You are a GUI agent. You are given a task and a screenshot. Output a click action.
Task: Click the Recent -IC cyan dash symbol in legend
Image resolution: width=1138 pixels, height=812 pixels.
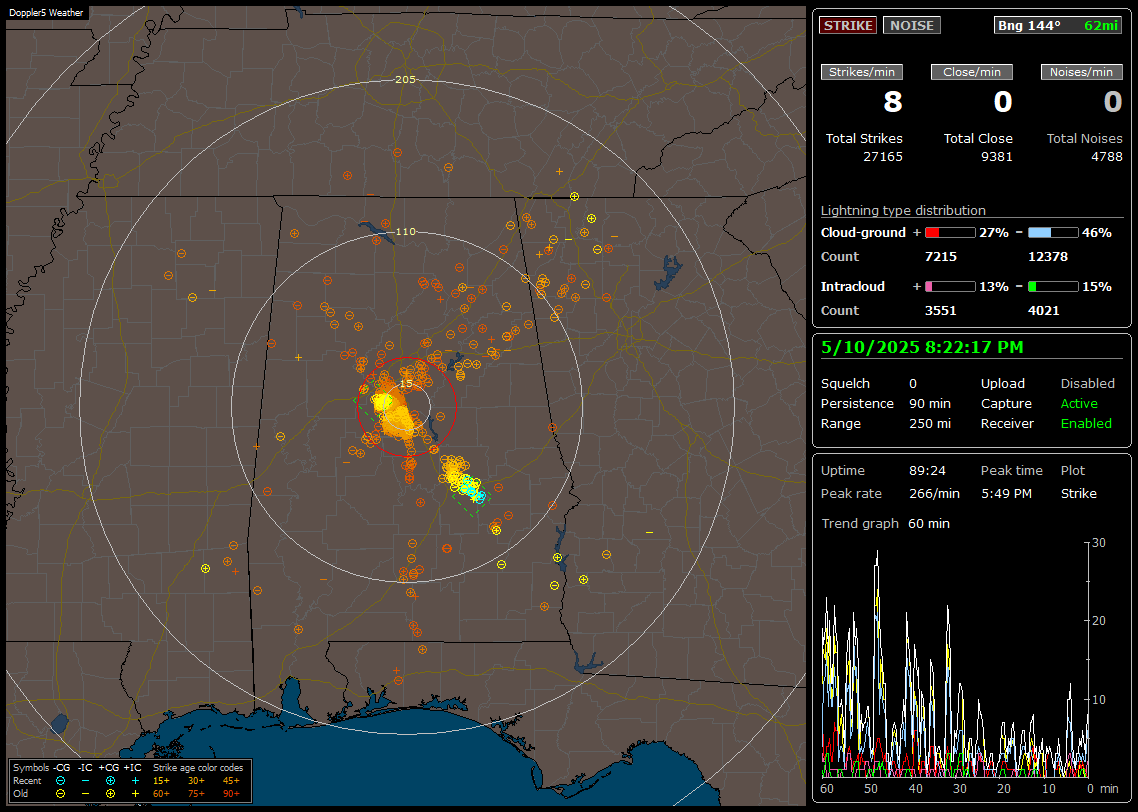tap(86, 781)
